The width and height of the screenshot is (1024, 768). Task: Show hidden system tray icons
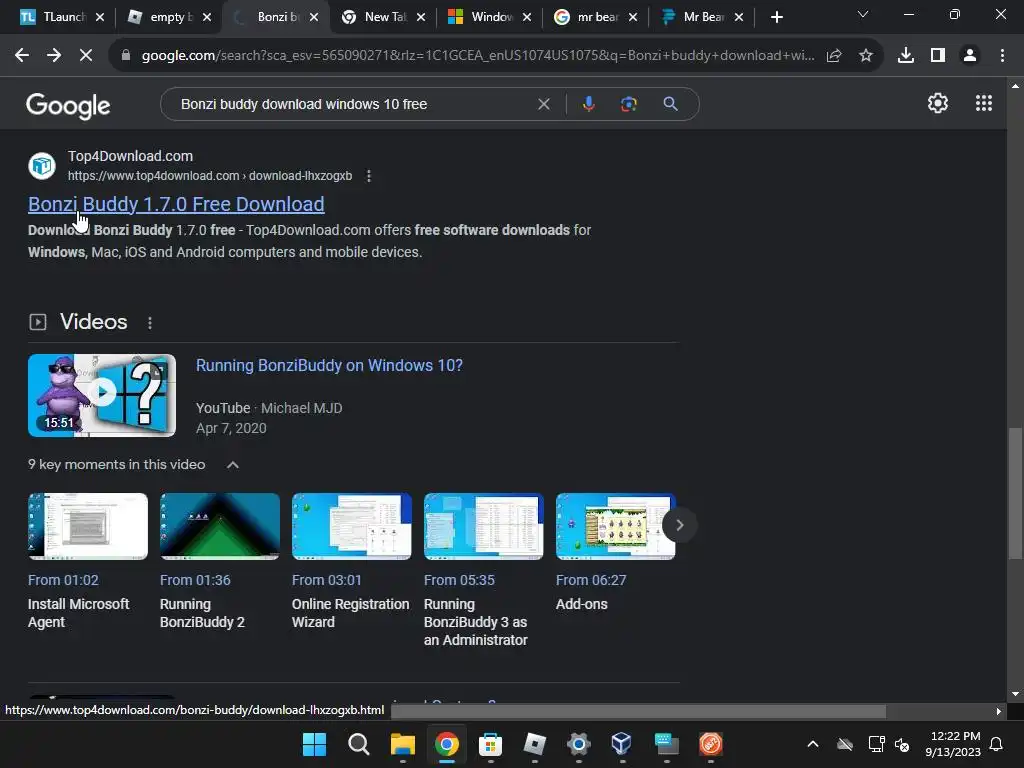click(x=812, y=744)
